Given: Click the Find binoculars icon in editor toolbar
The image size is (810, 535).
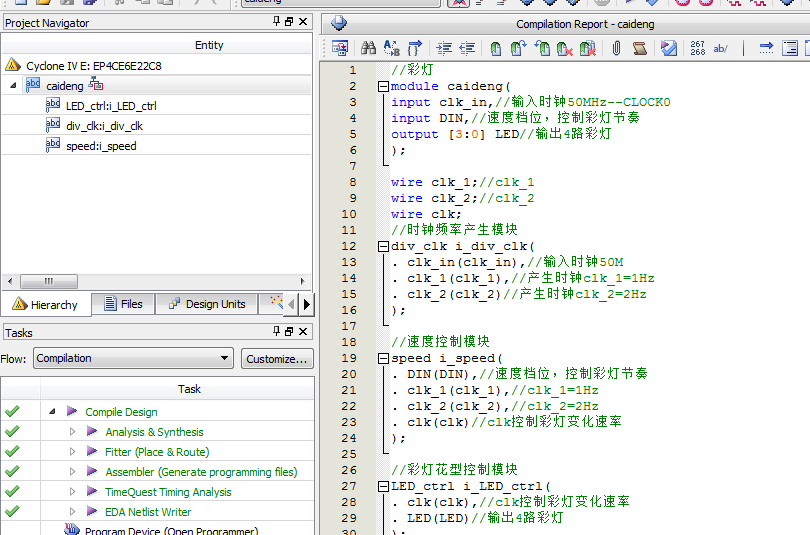Looking at the screenshot, I should [367, 48].
